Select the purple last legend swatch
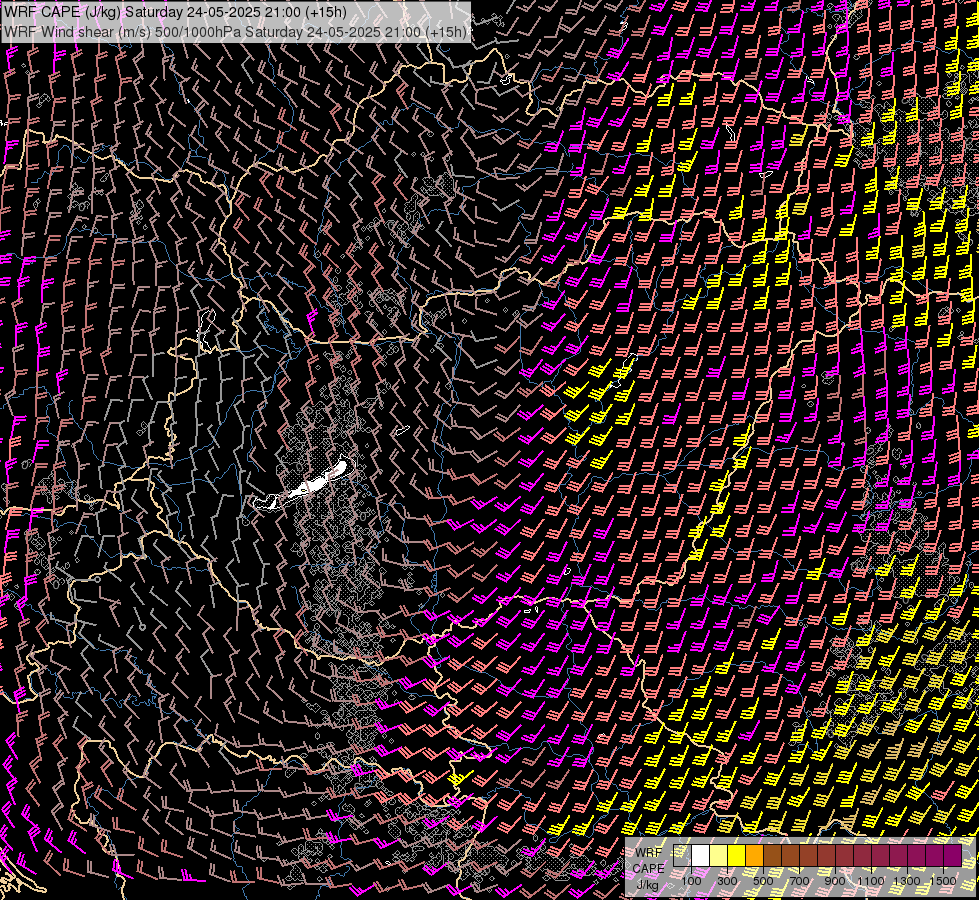Viewport: 979px width, 900px height. click(953, 855)
